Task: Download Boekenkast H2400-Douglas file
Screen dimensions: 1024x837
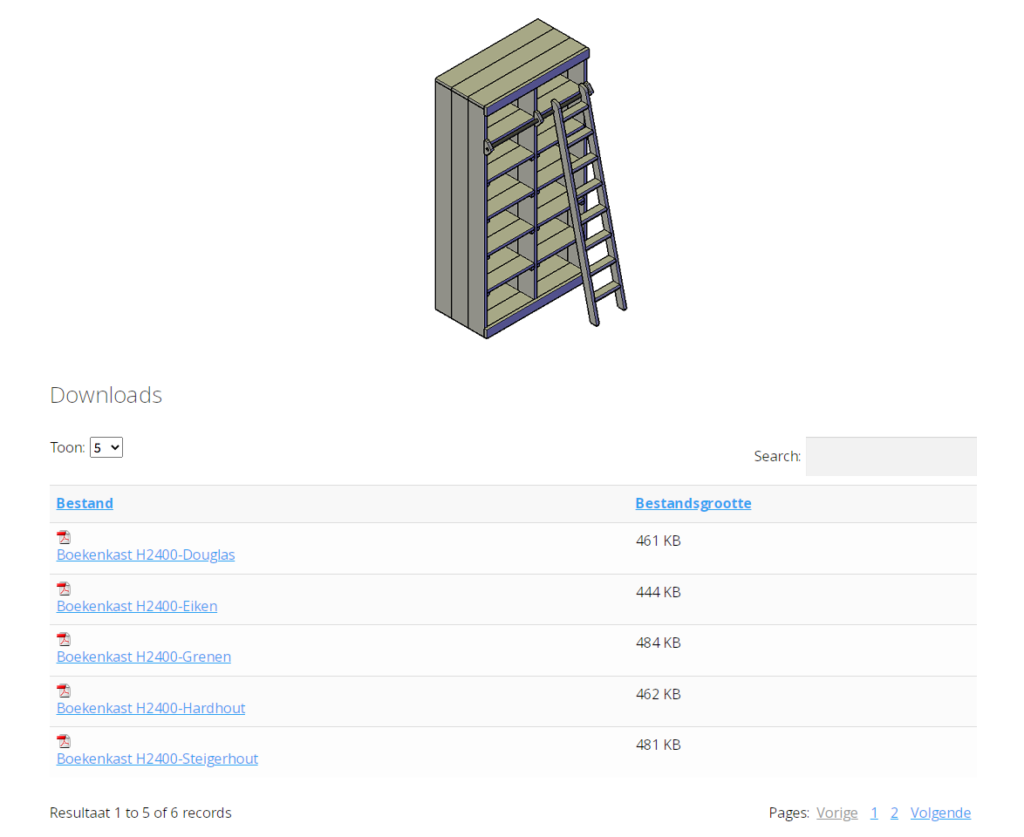Action: [146, 555]
